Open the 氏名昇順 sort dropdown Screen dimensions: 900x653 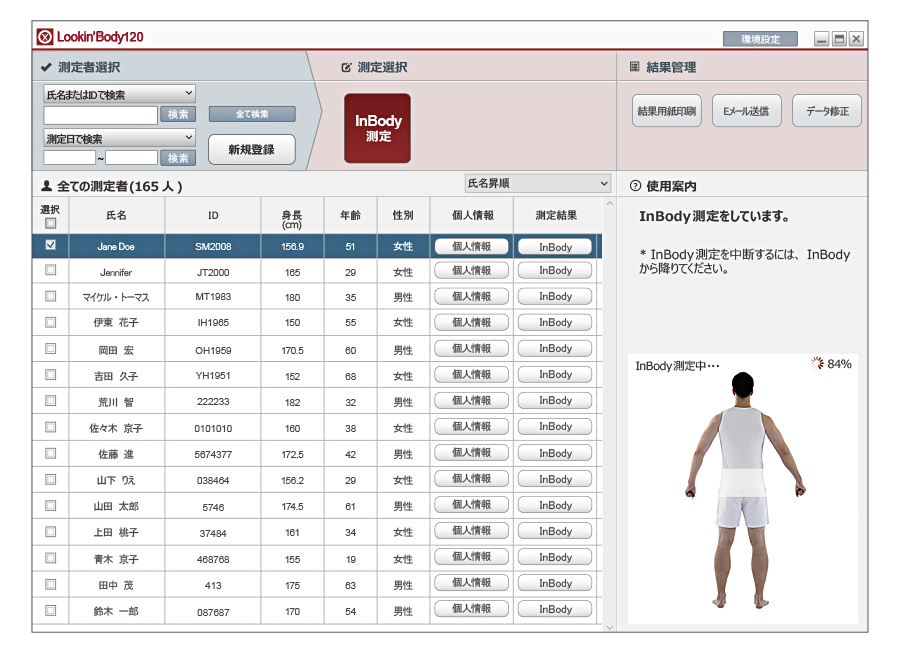[x=537, y=184]
